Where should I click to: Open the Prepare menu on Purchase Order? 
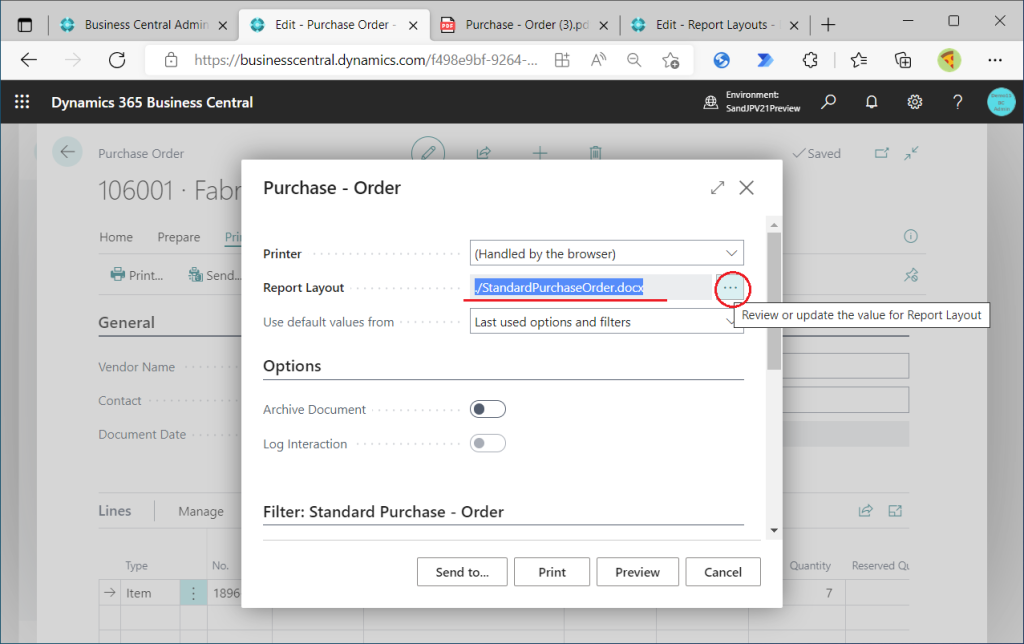(178, 236)
